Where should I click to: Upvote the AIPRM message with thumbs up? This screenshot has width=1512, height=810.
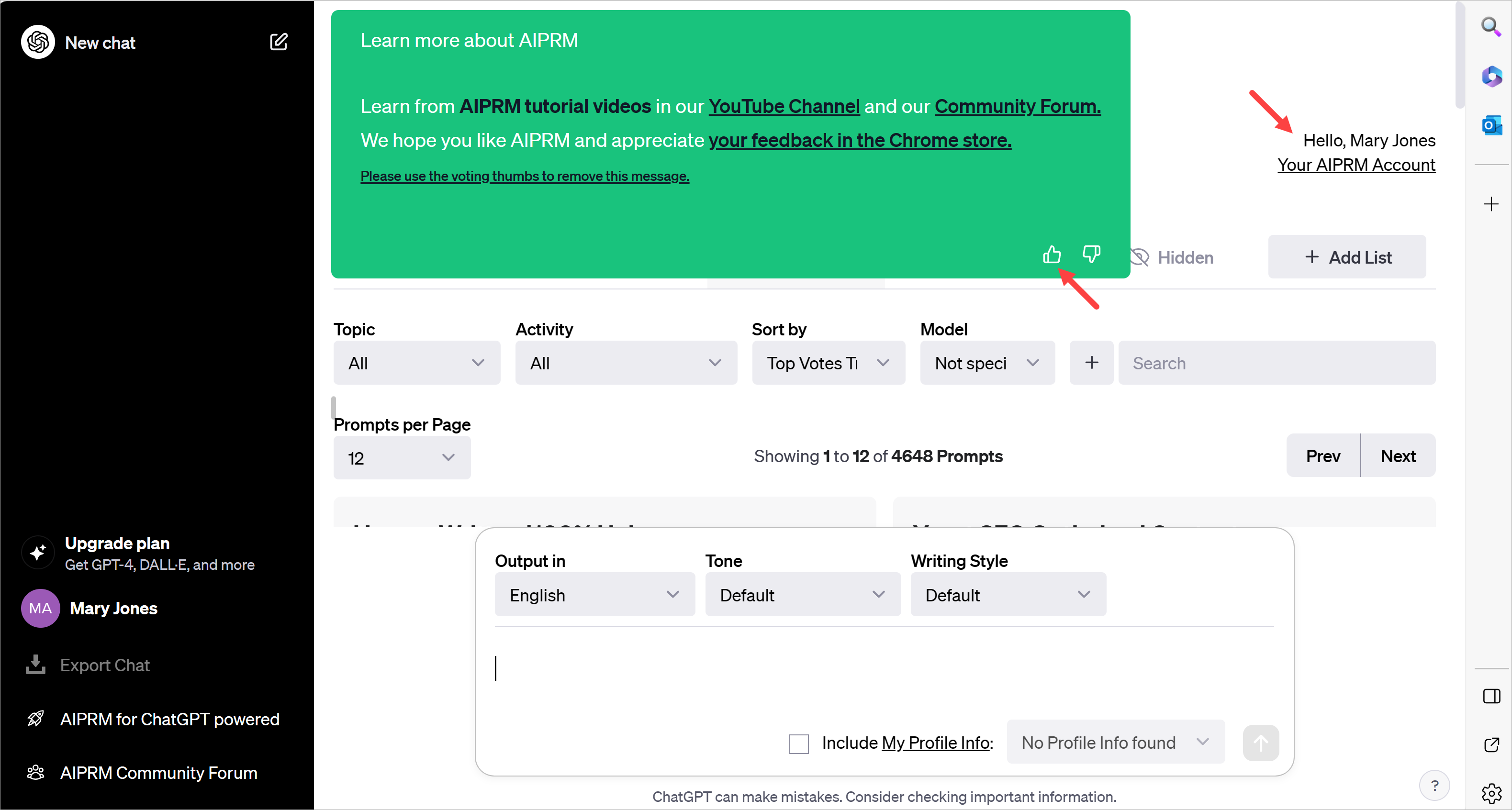(x=1051, y=254)
